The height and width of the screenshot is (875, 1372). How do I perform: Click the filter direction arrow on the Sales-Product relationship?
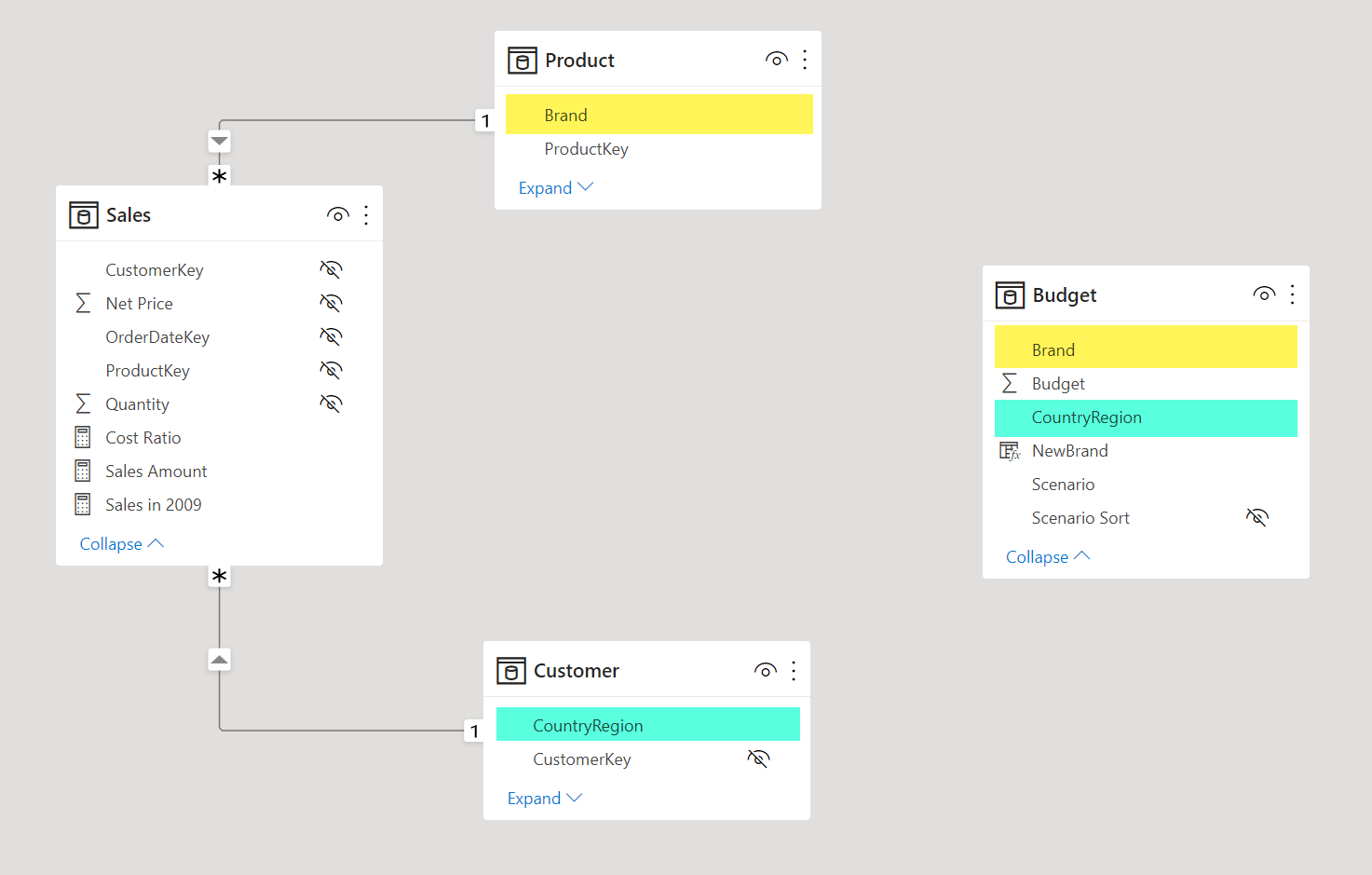(x=219, y=142)
